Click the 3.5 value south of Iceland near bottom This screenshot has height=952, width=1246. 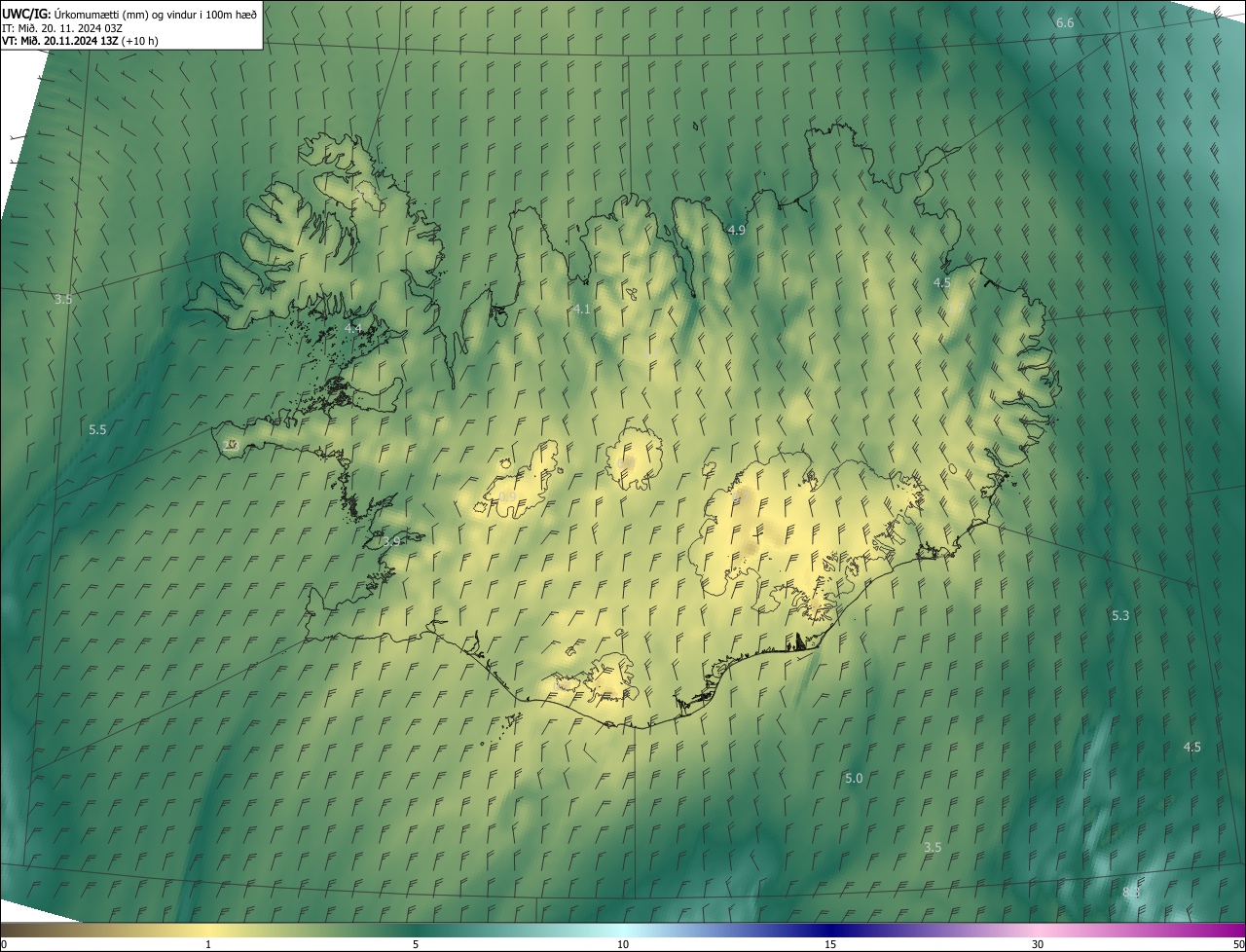pos(933,847)
